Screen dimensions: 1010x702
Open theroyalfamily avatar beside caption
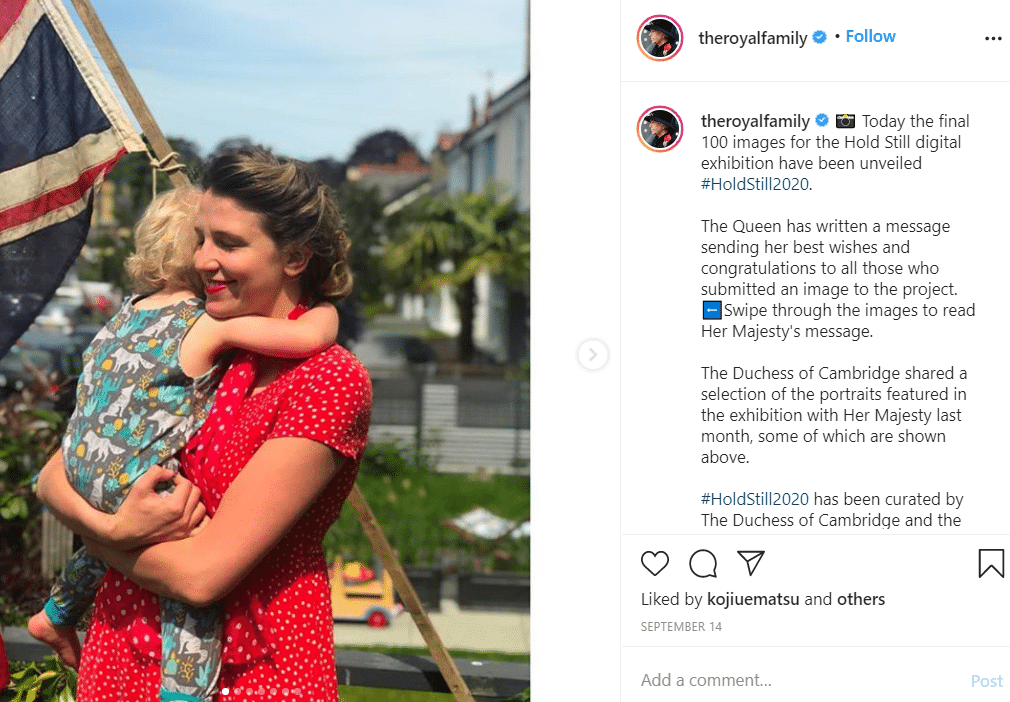pos(660,129)
